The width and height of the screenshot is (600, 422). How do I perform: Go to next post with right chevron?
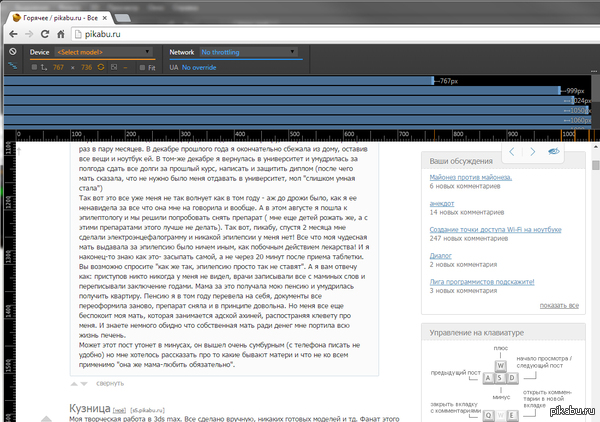point(532,152)
